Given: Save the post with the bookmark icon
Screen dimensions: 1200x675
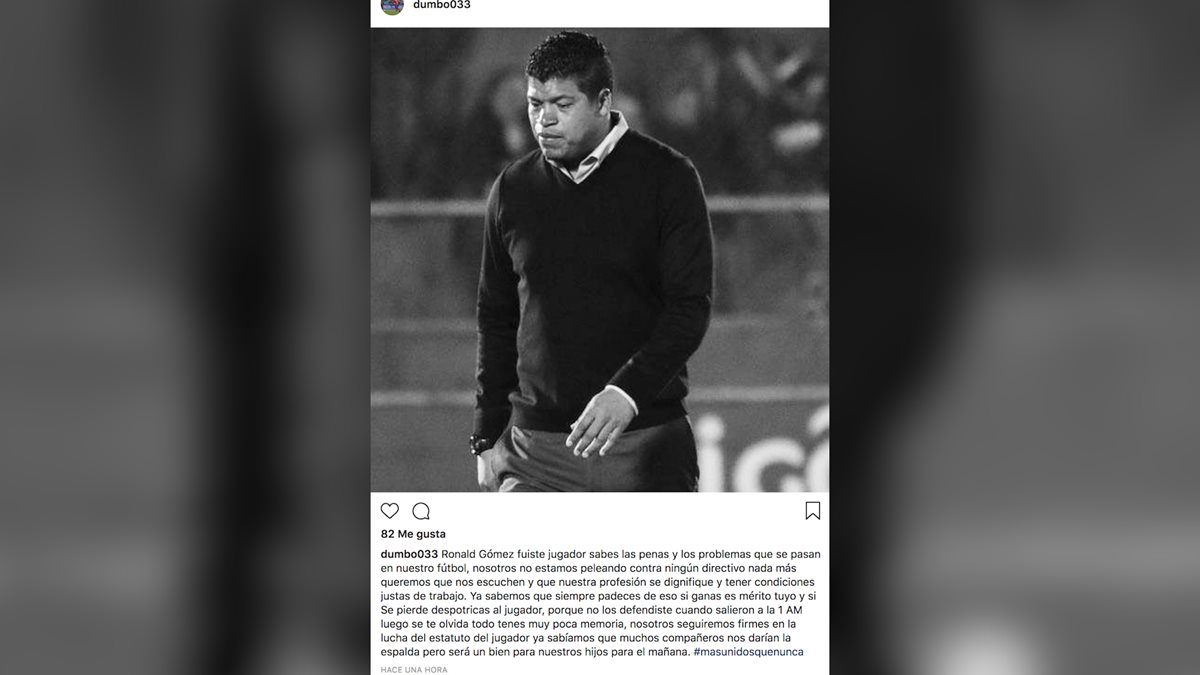Looking at the screenshot, I should point(812,511).
